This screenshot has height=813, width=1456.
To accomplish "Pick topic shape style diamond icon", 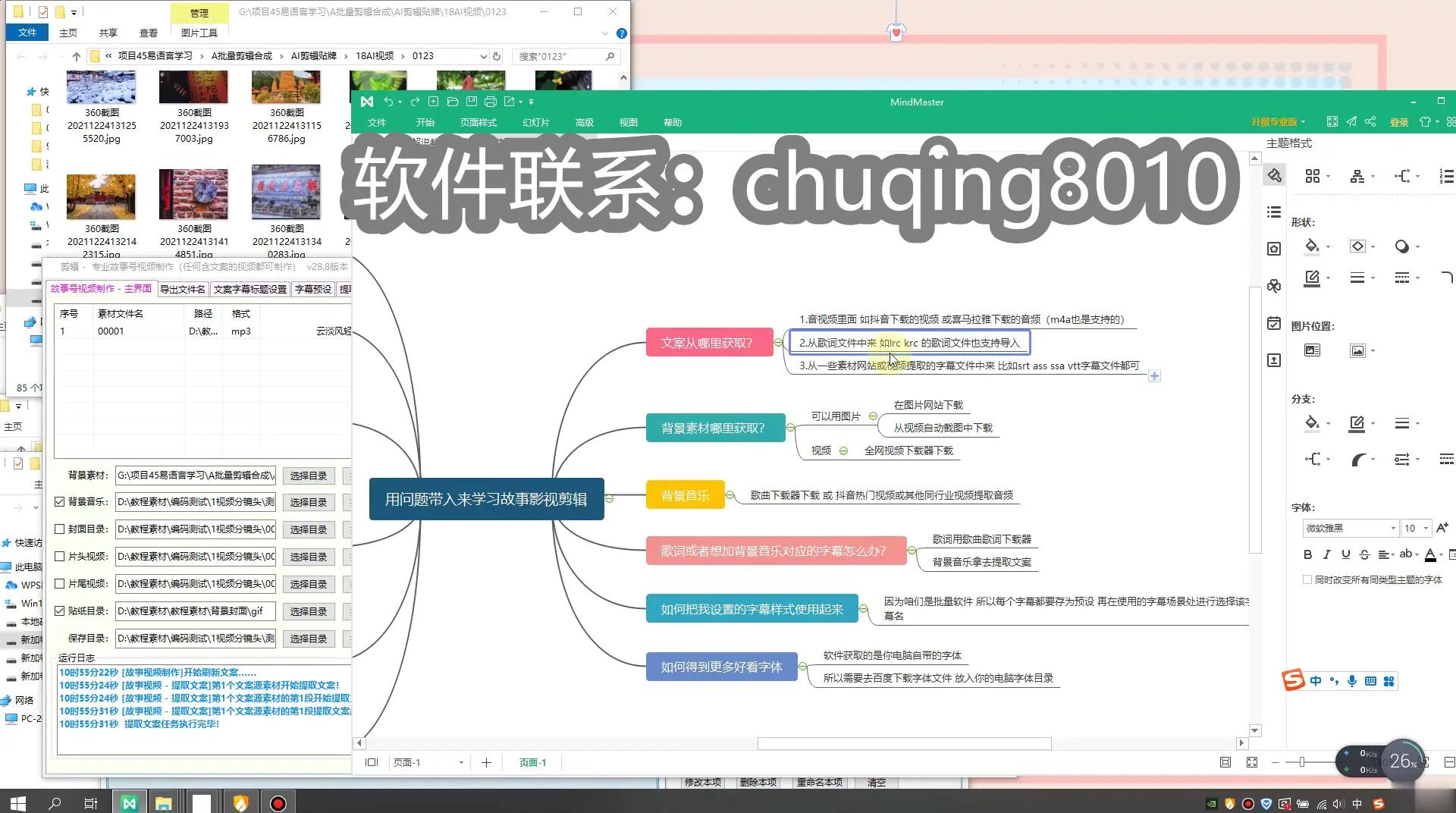I will pyautogui.click(x=1357, y=246).
